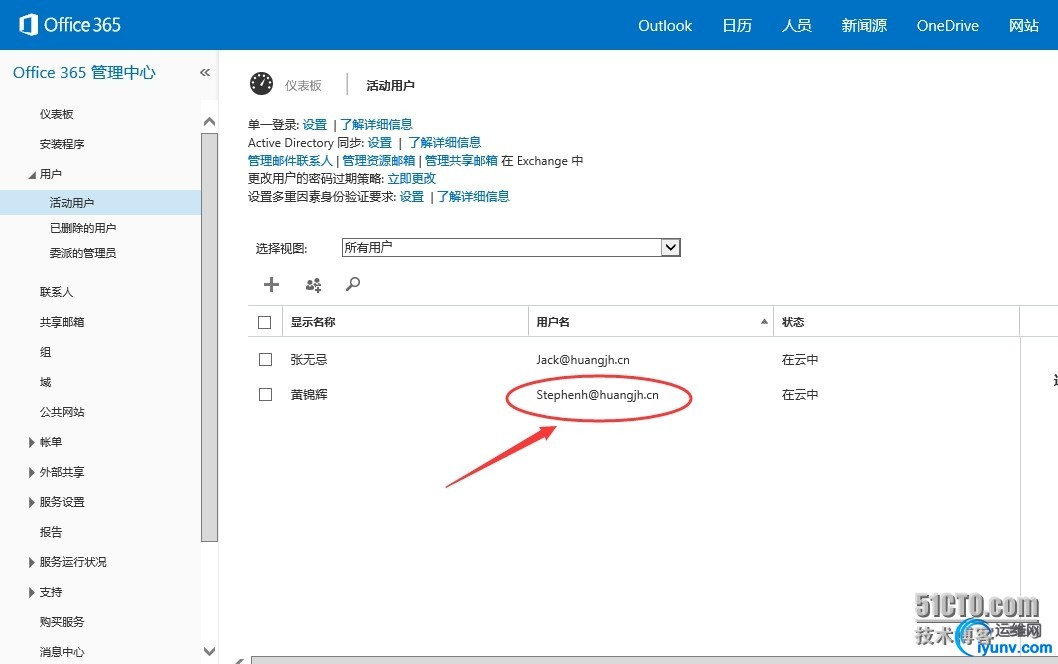The width and height of the screenshot is (1058, 664).
Task: Expand the 外部共享 section arrow
Action: [x=32, y=472]
